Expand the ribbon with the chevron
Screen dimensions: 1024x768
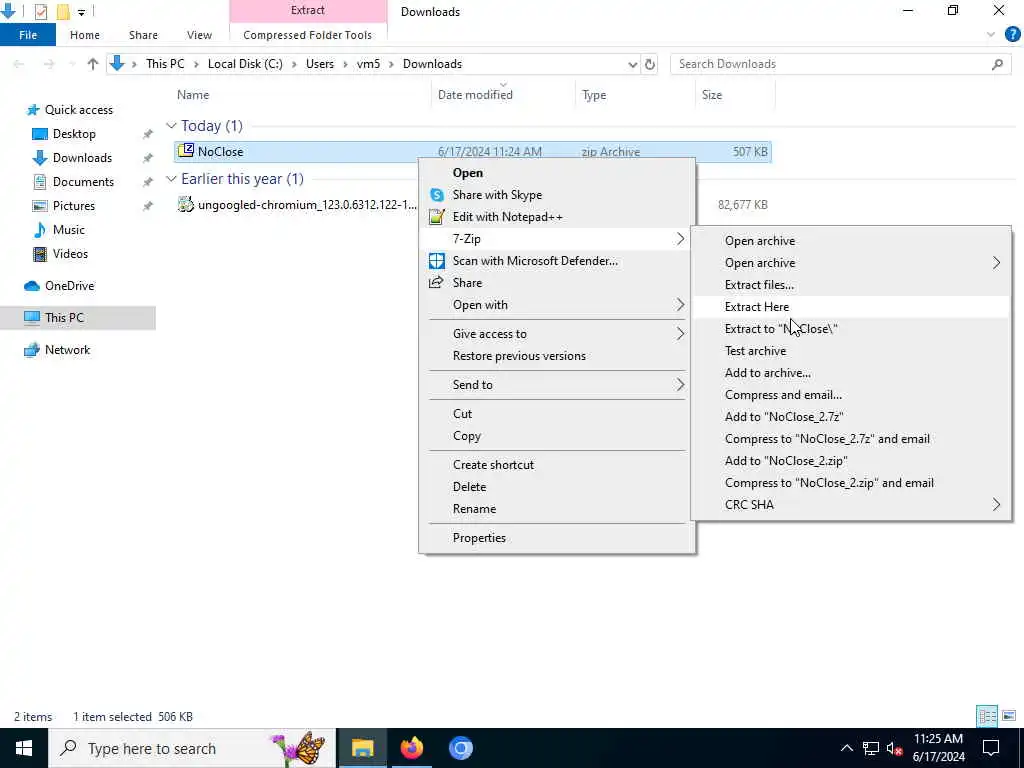pos(991,35)
